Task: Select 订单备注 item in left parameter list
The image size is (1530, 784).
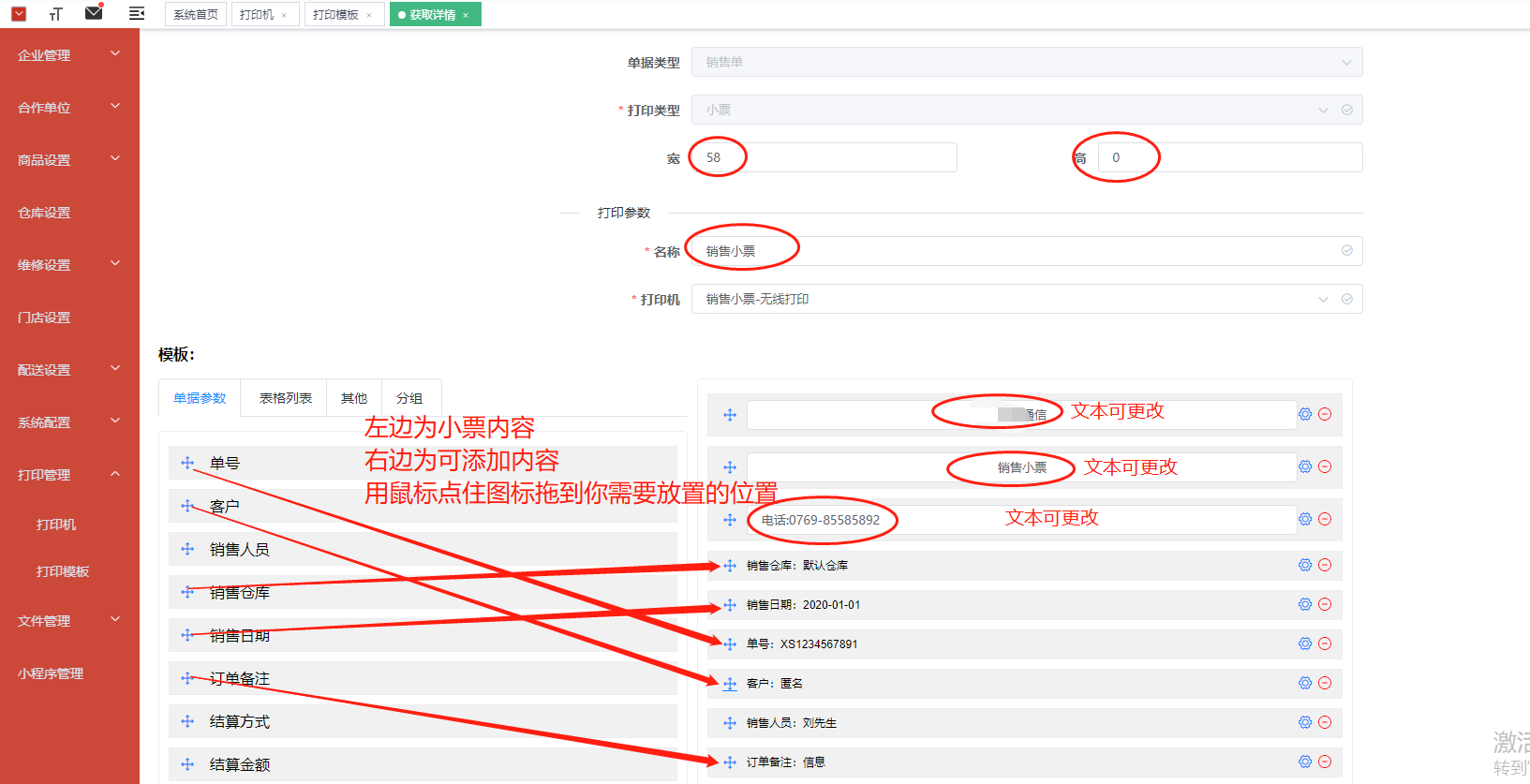Action: click(x=423, y=678)
